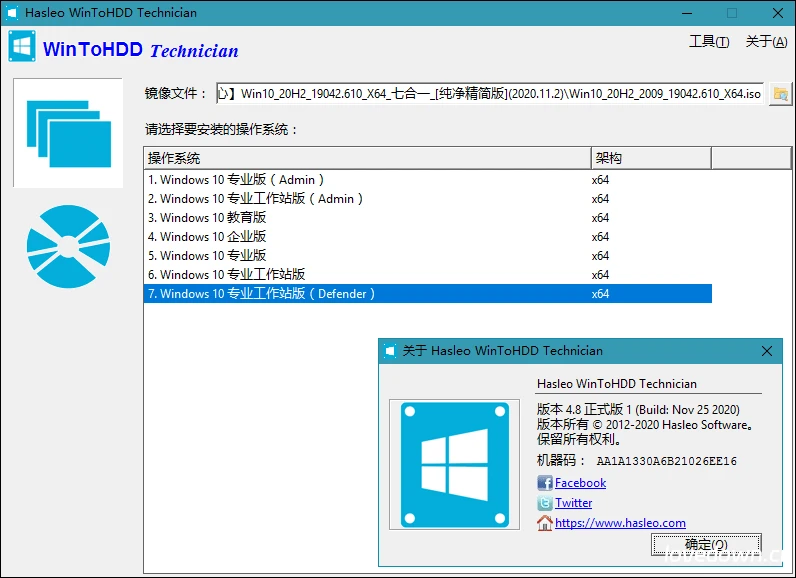The height and width of the screenshot is (578, 796).
Task: Click the 操作系统 column header
Action: pos(367,158)
